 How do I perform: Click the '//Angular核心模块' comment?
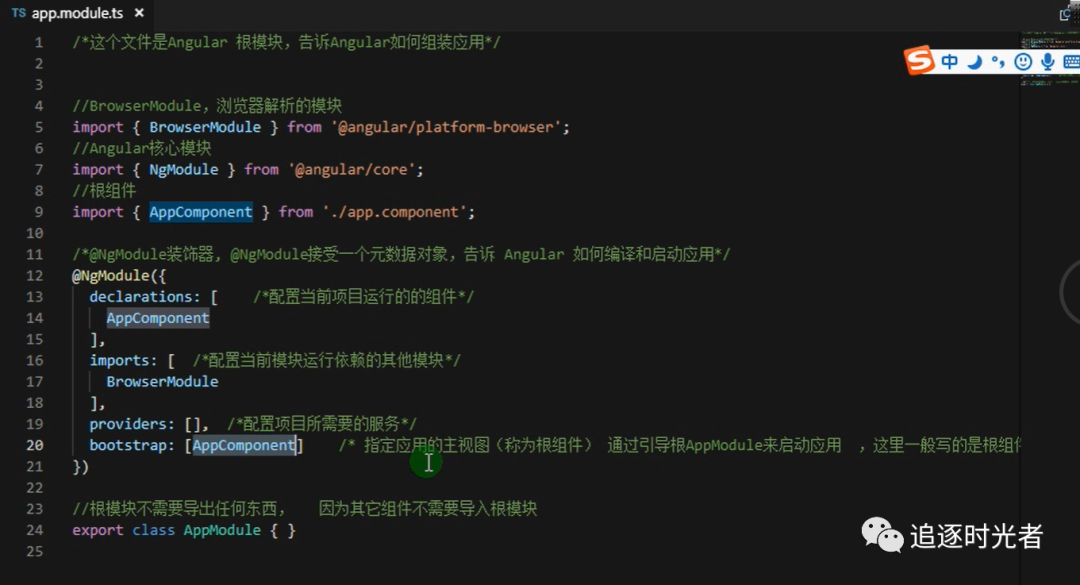(x=142, y=148)
